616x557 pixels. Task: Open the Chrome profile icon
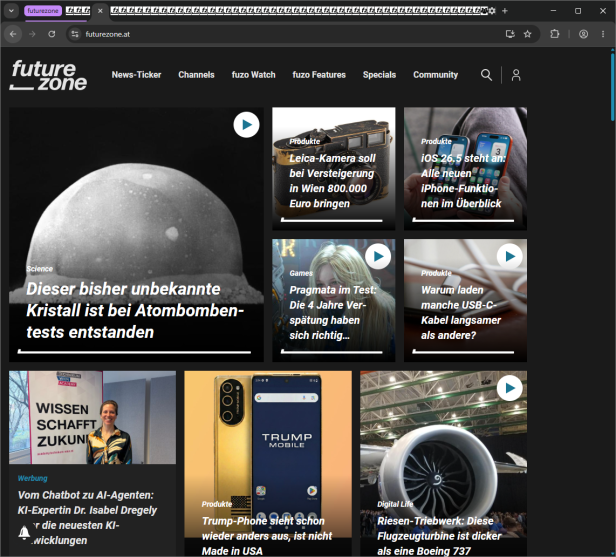[x=583, y=34]
